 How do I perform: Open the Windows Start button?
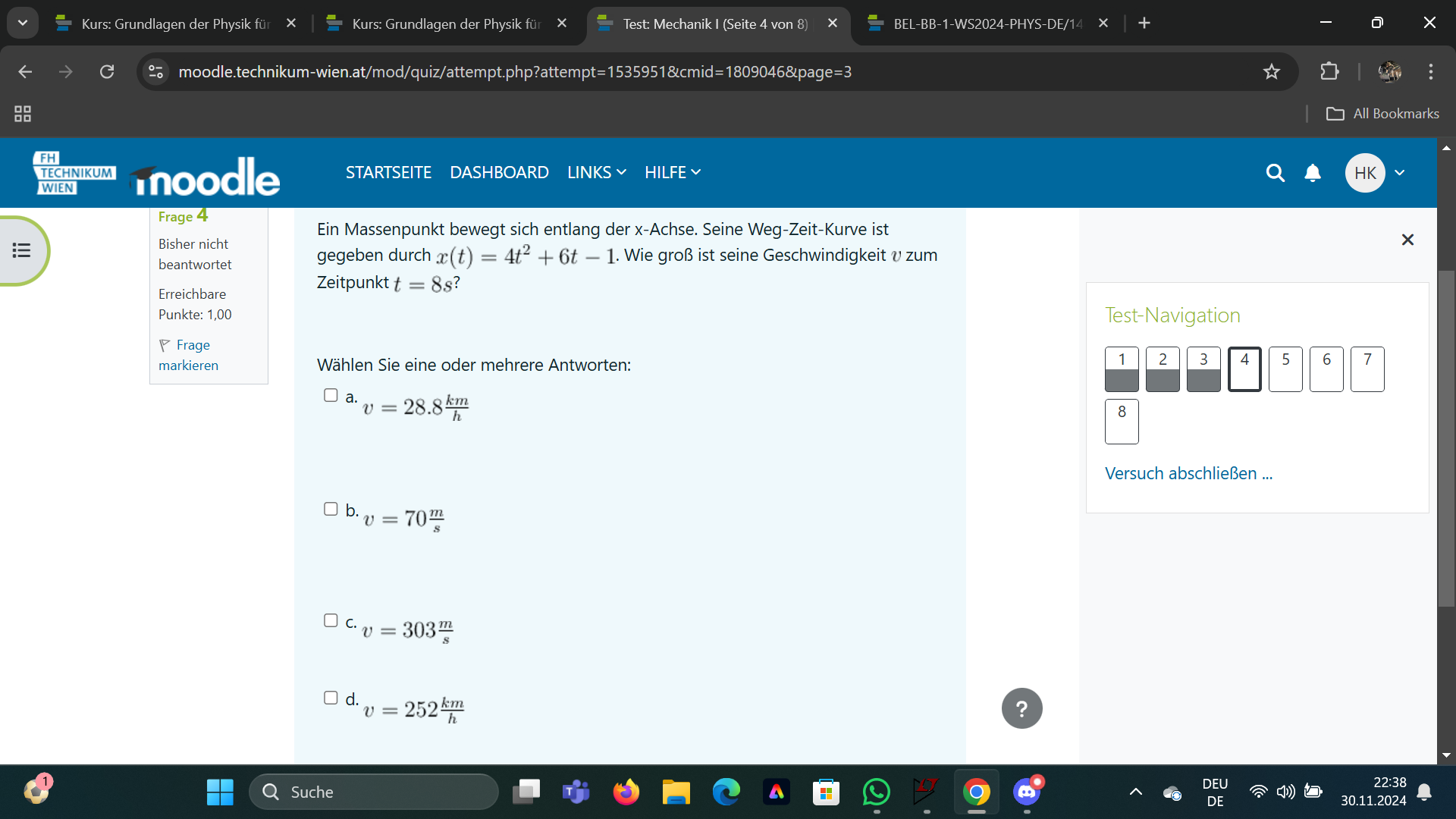tap(220, 792)
